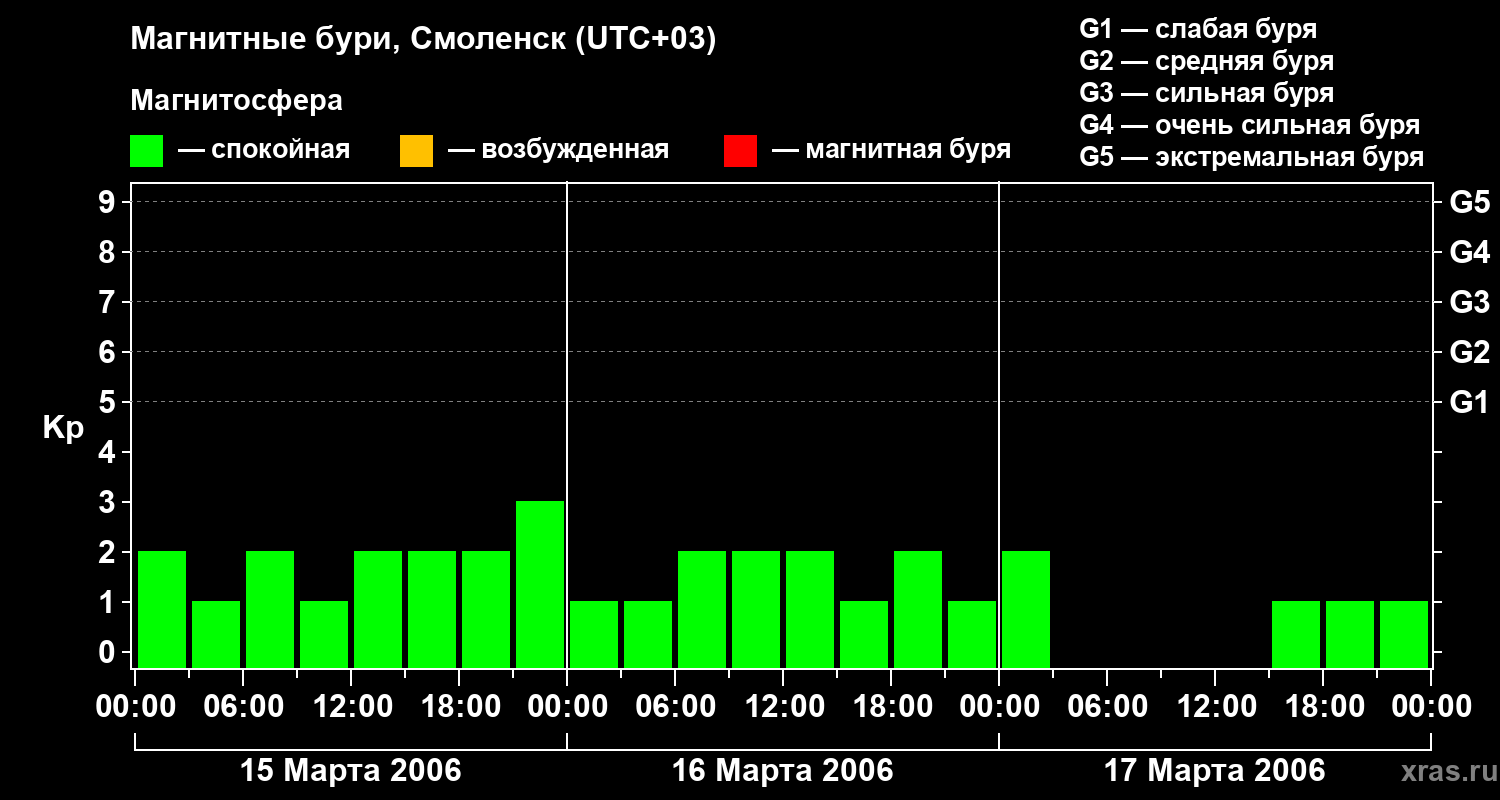Click the first bar on 15 March at 00:00
The width and height of the screenshot is (1500, 800).
tap(162, 609)
